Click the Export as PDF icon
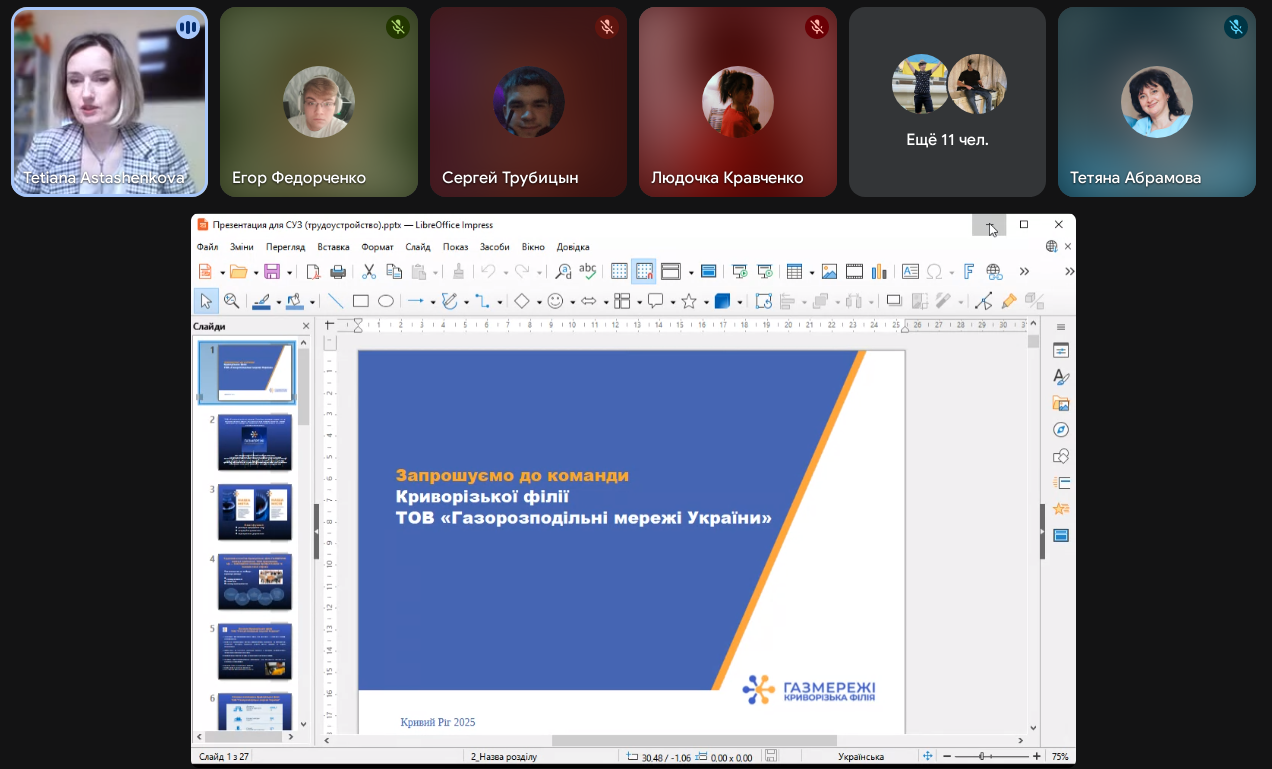 pyautogui.click(x=313, y=271)
